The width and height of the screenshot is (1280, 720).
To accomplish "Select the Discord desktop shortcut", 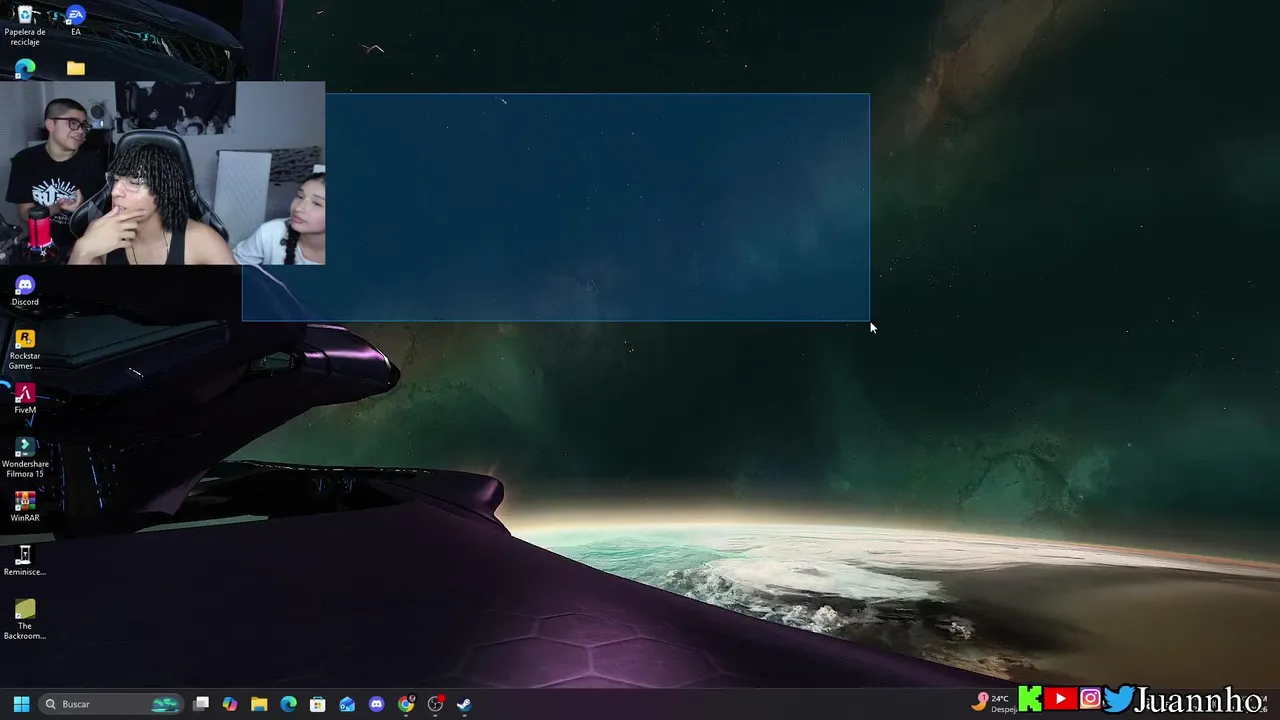I will (25, 291).
